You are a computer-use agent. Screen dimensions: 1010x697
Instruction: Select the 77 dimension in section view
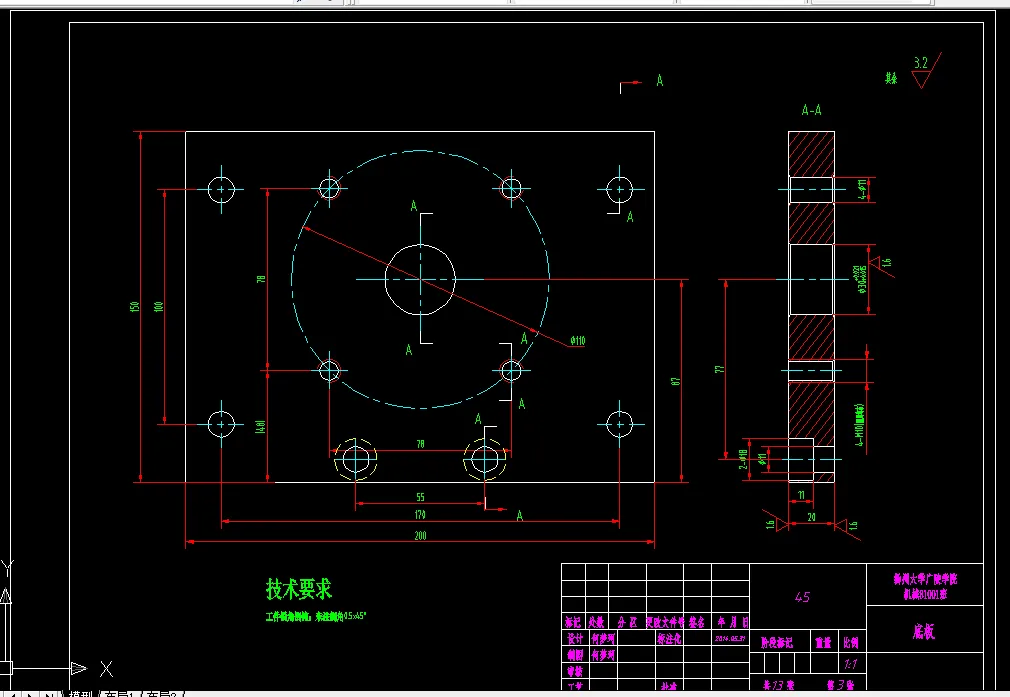click(719, 369)
